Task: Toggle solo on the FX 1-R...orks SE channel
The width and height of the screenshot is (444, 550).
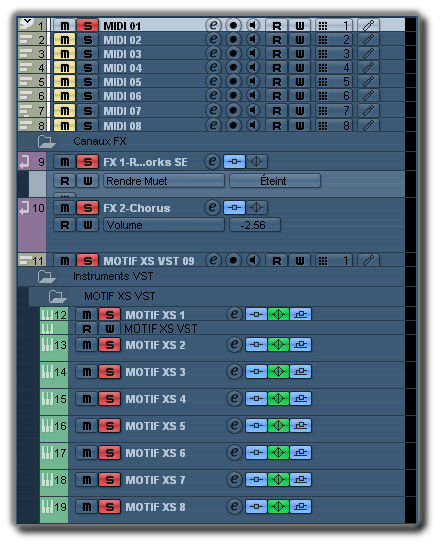Action: (88, 162)
